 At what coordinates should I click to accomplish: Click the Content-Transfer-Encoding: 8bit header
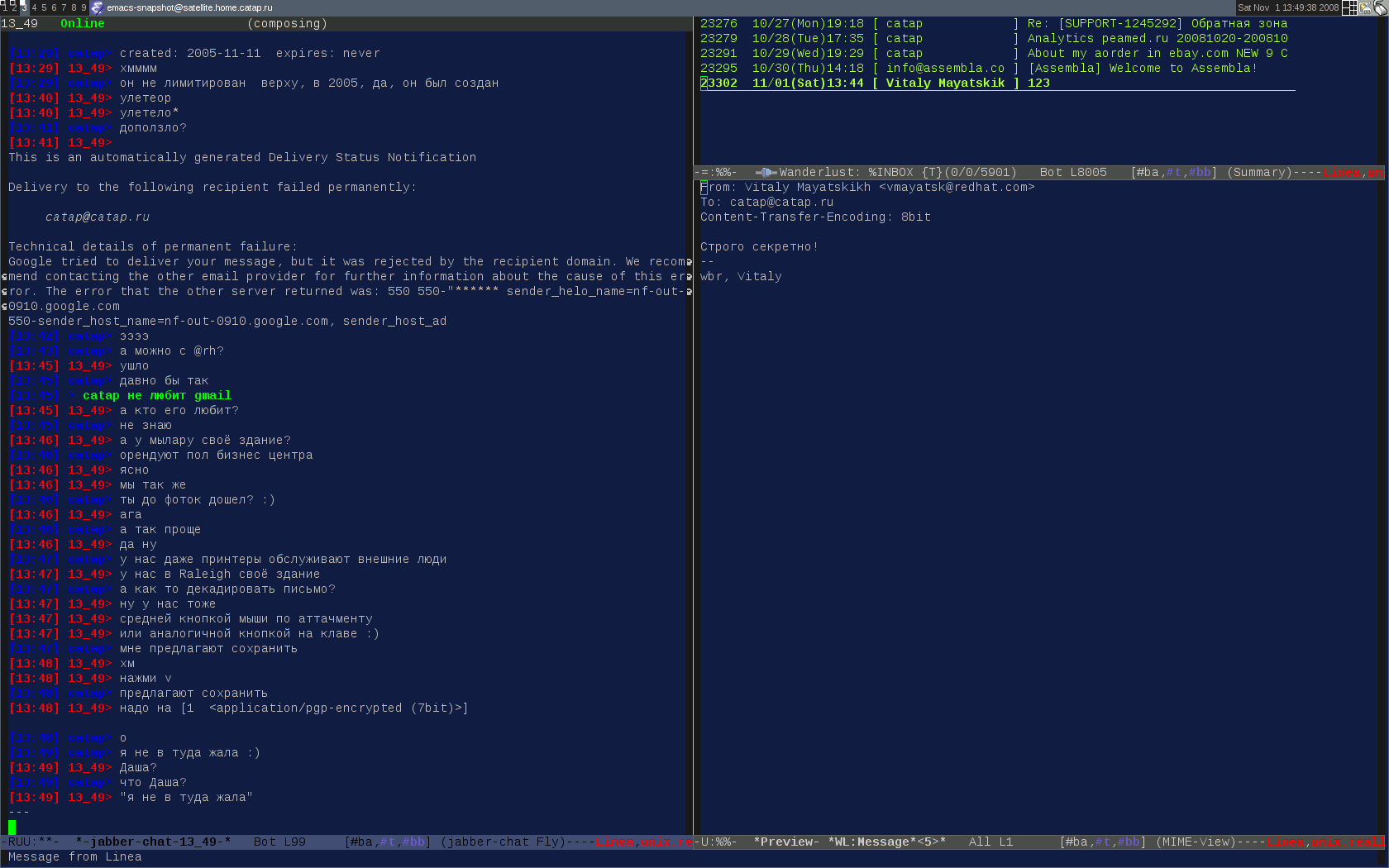tap(815, 217)
